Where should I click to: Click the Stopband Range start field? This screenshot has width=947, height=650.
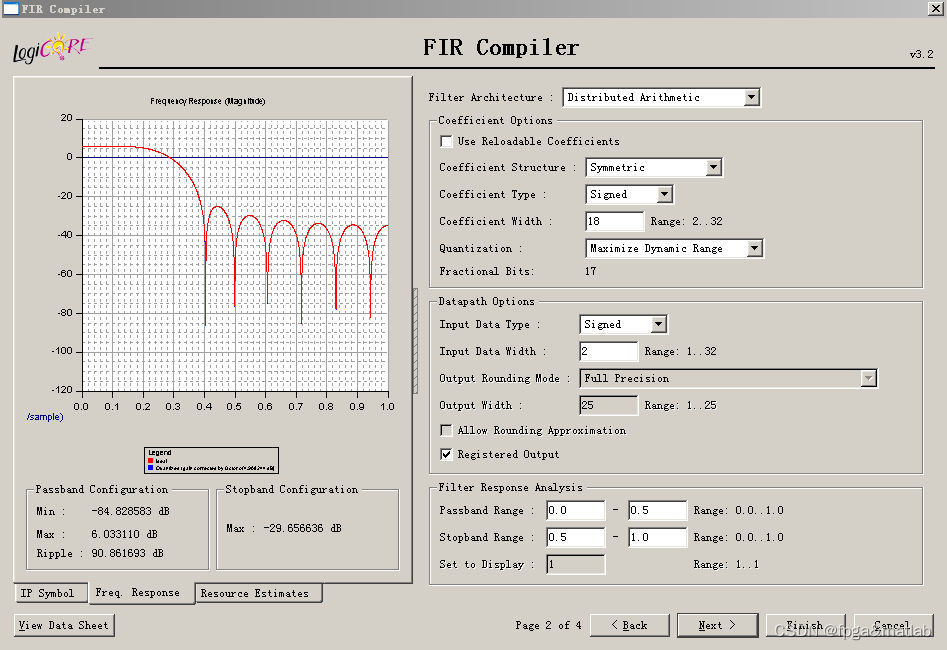(x=575, y=537)
